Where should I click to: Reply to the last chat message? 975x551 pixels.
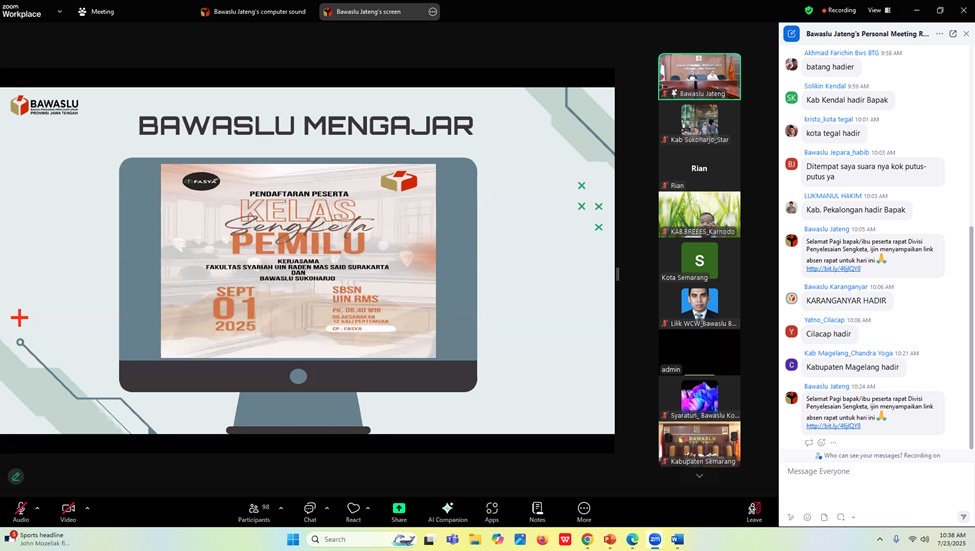click(x=808, y=443)
